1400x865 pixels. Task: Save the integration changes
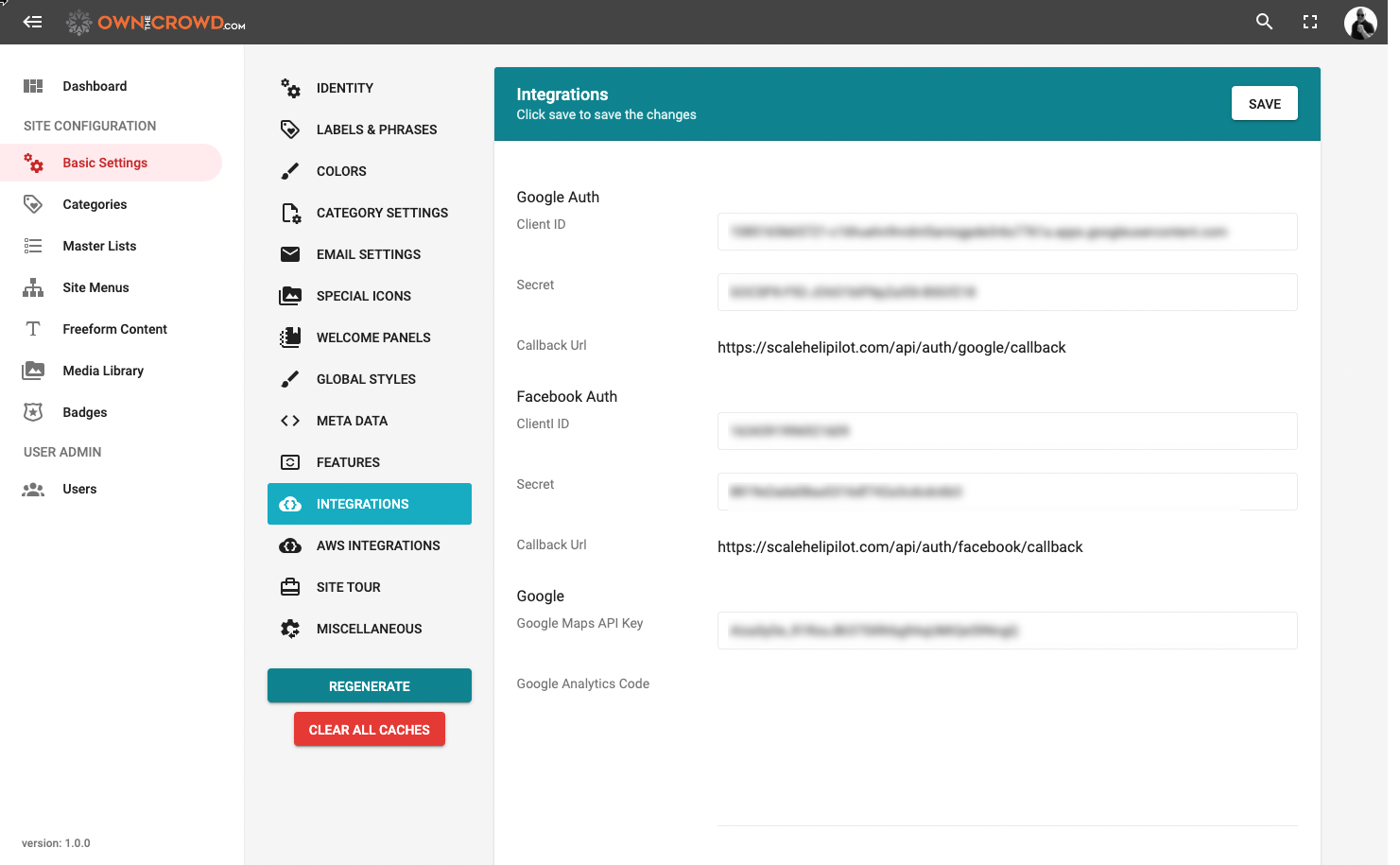pos(1264,104)
